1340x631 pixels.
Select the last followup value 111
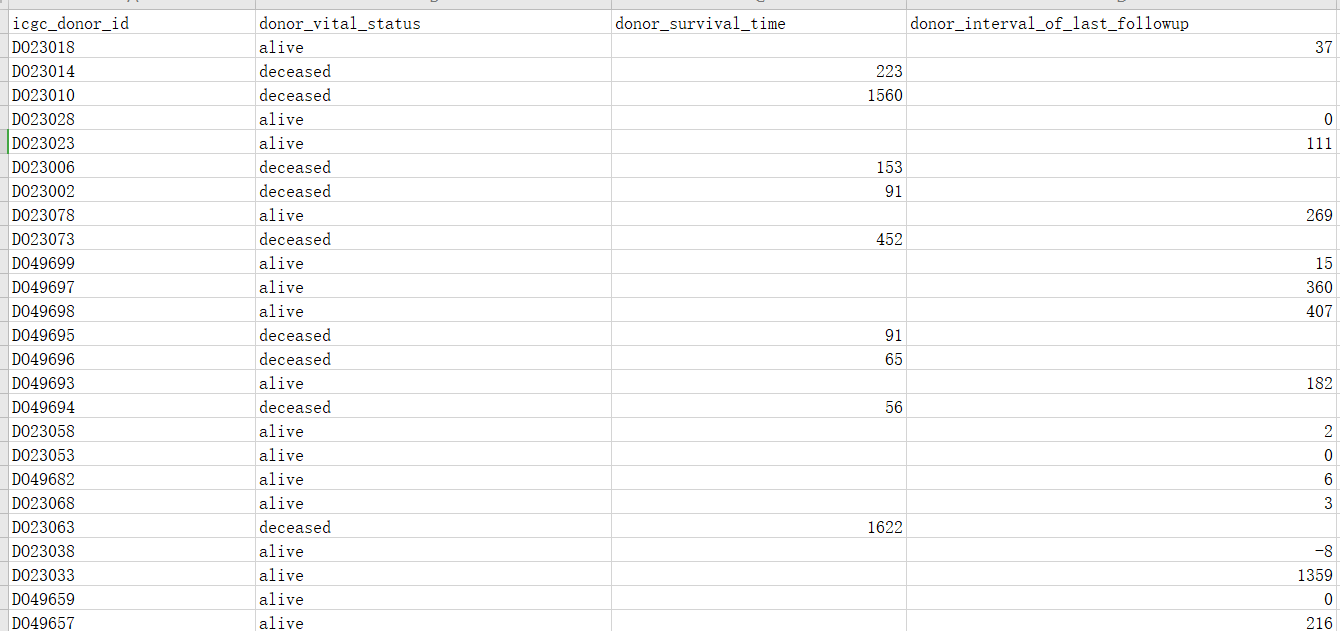pyautogui.click(x=1123, y=143)
